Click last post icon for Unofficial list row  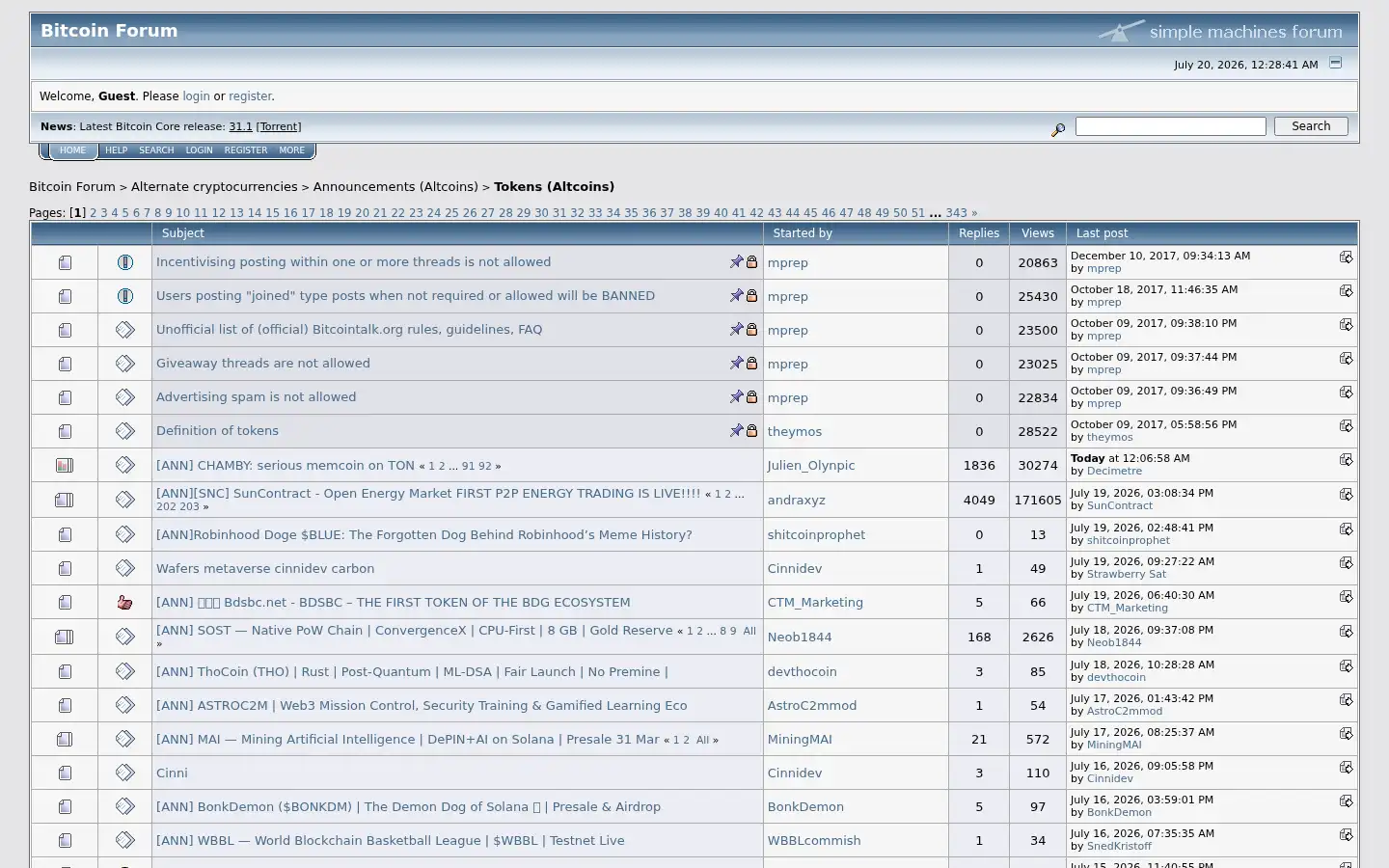click(x=1346, y=324)
